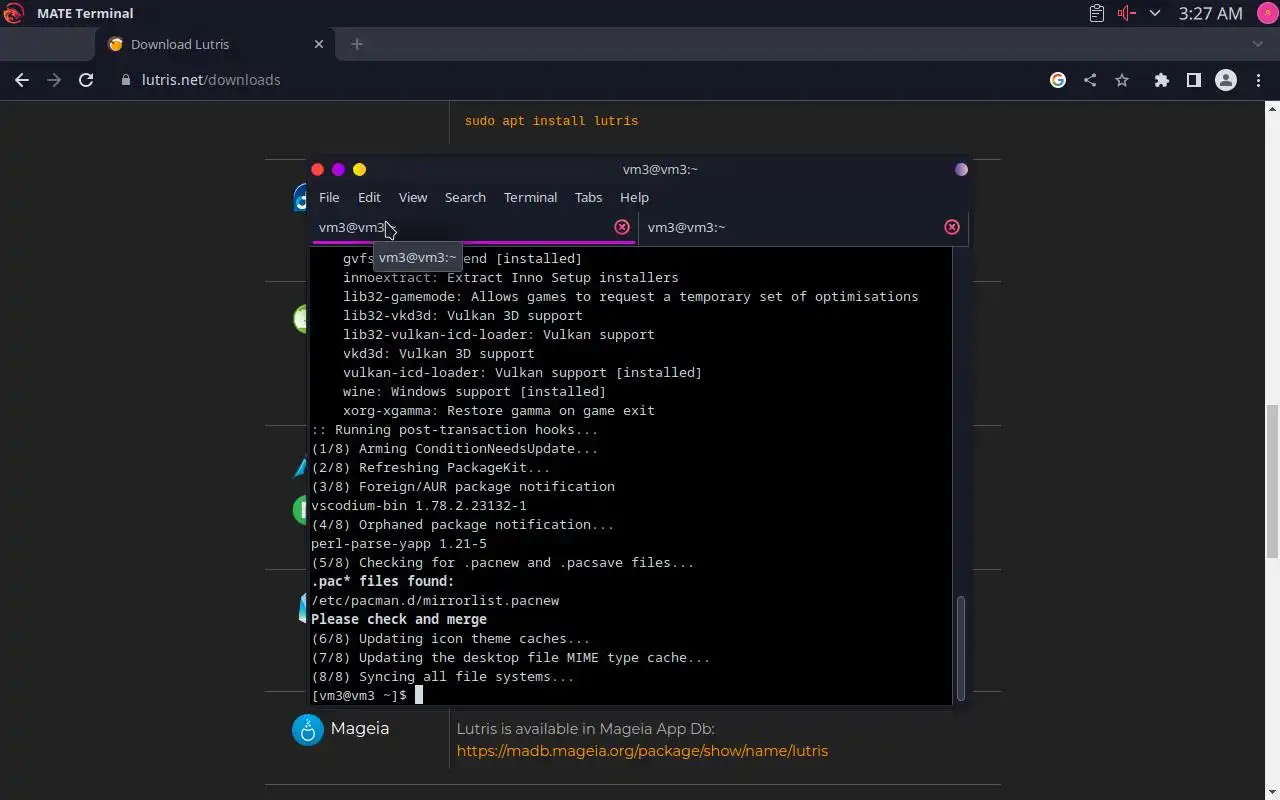This screenshot has height=800, width=1280.
Task: Click 'wine: Windows support [installed]' line
Action: coord(474,392)
